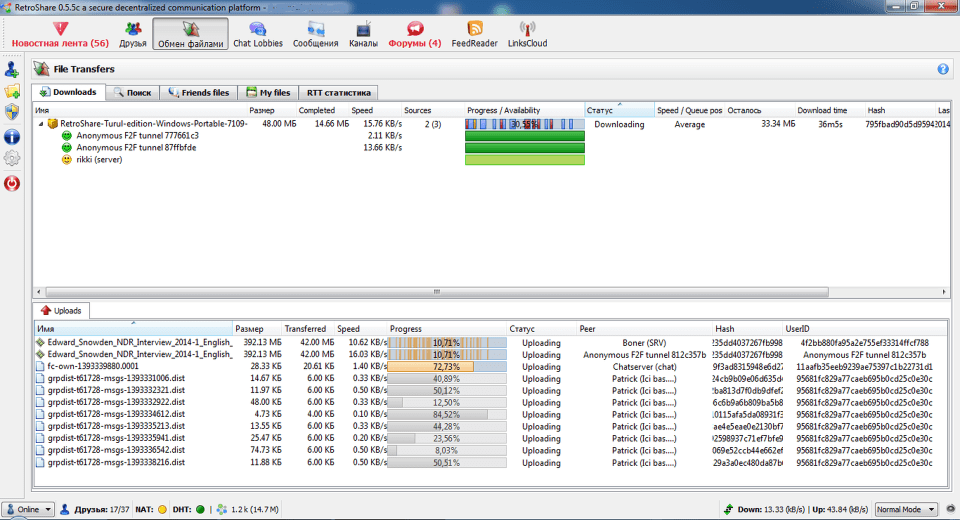960x520 pixels.
Task: Click smiley icon of tunnel 777661c3
Action: 67,135
